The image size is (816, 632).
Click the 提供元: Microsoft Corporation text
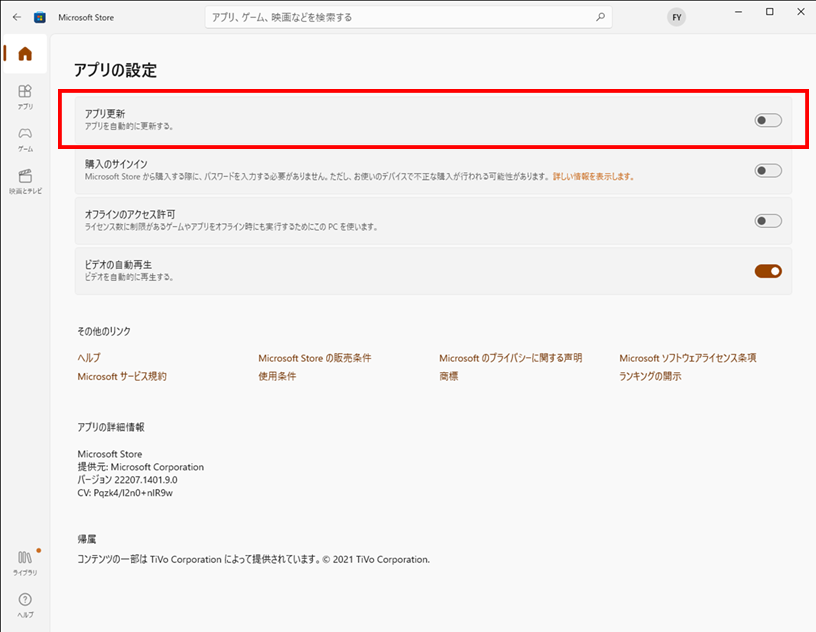pyautogui.click(x=141, y=467)
